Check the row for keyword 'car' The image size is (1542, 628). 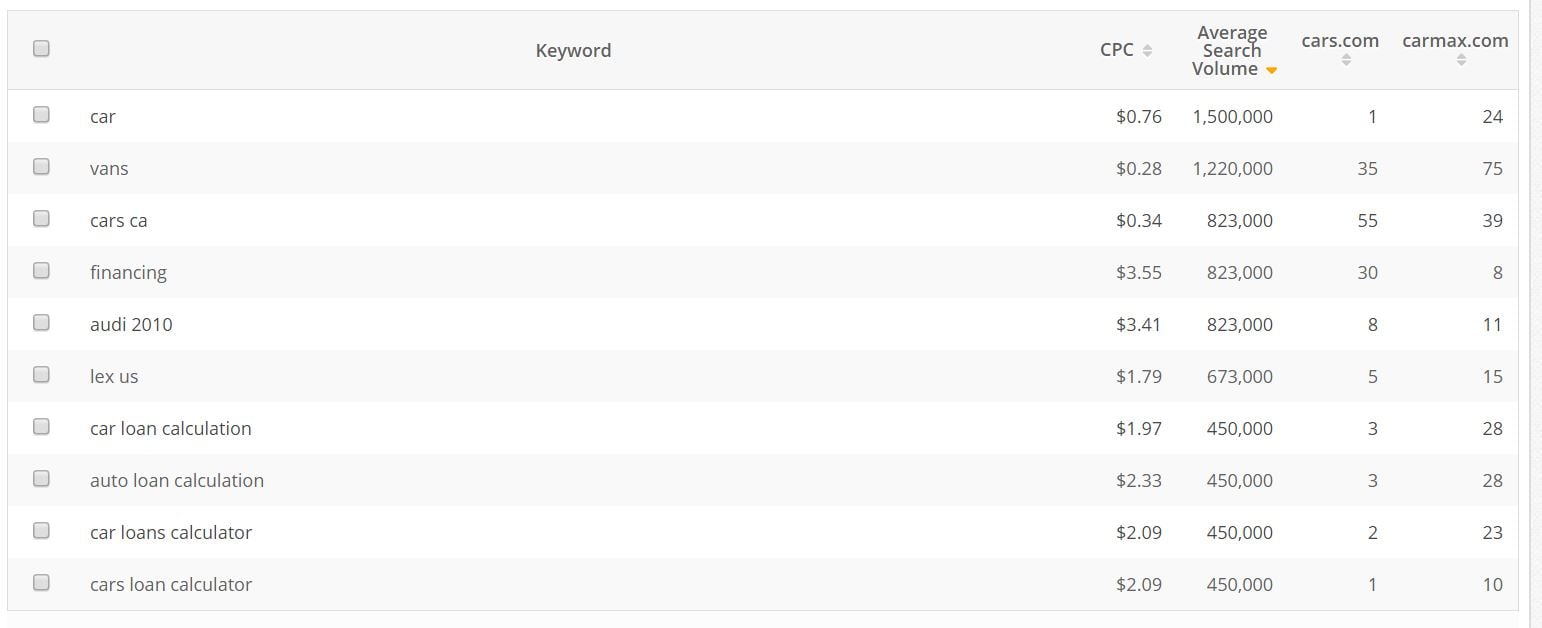41,114
